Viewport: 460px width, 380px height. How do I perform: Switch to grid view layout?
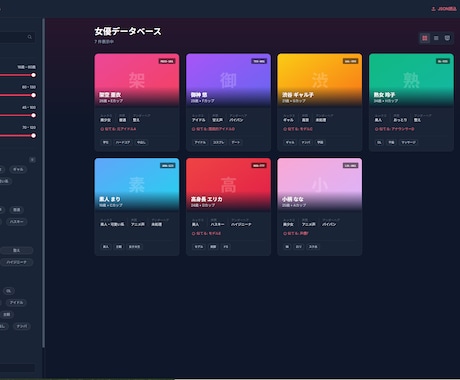pyautogui.click(x=425, y=38)
